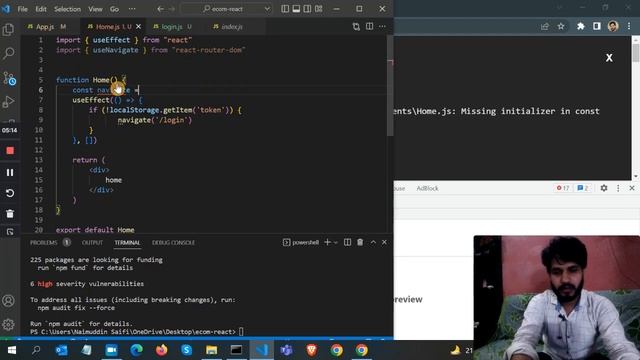Pause the screen recording
640x360 pixels.
point(10,172)
